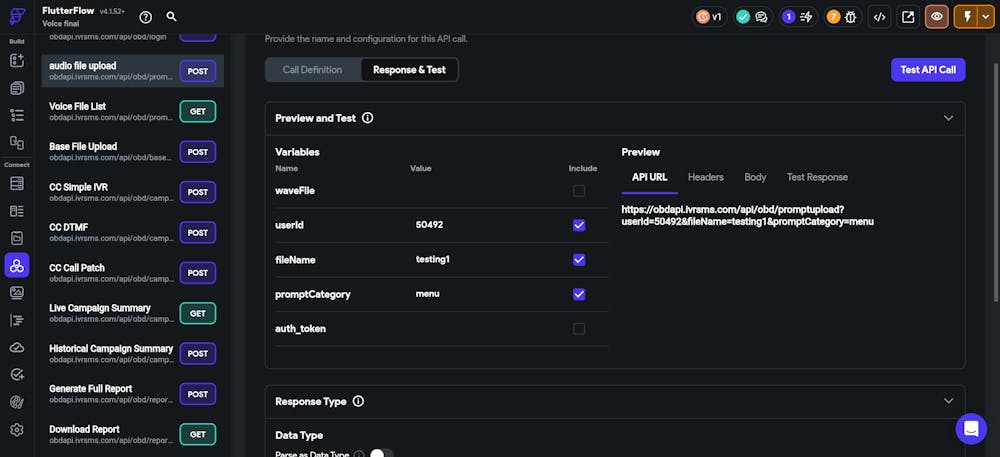
Task: Collapse the Preview and Test section
Action: (x=948, y=118)
